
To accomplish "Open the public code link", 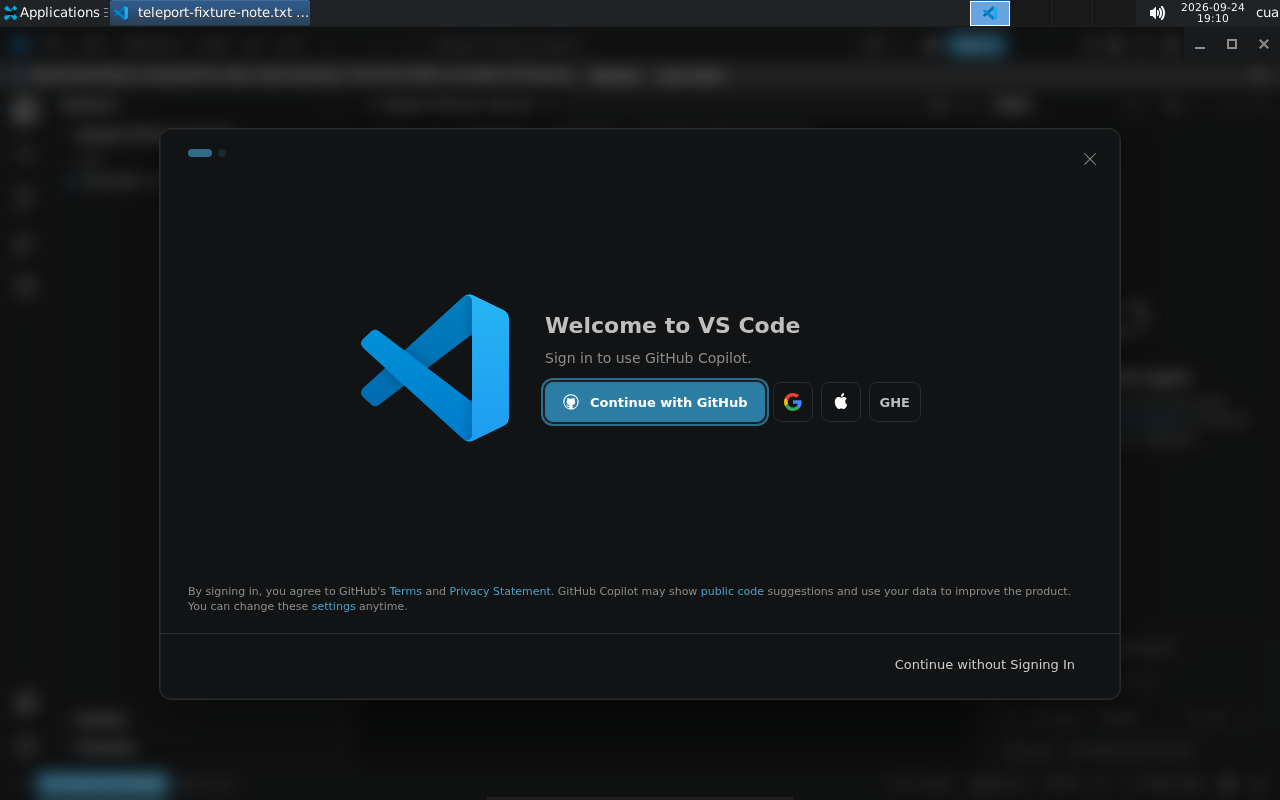I will pos(732,591).
